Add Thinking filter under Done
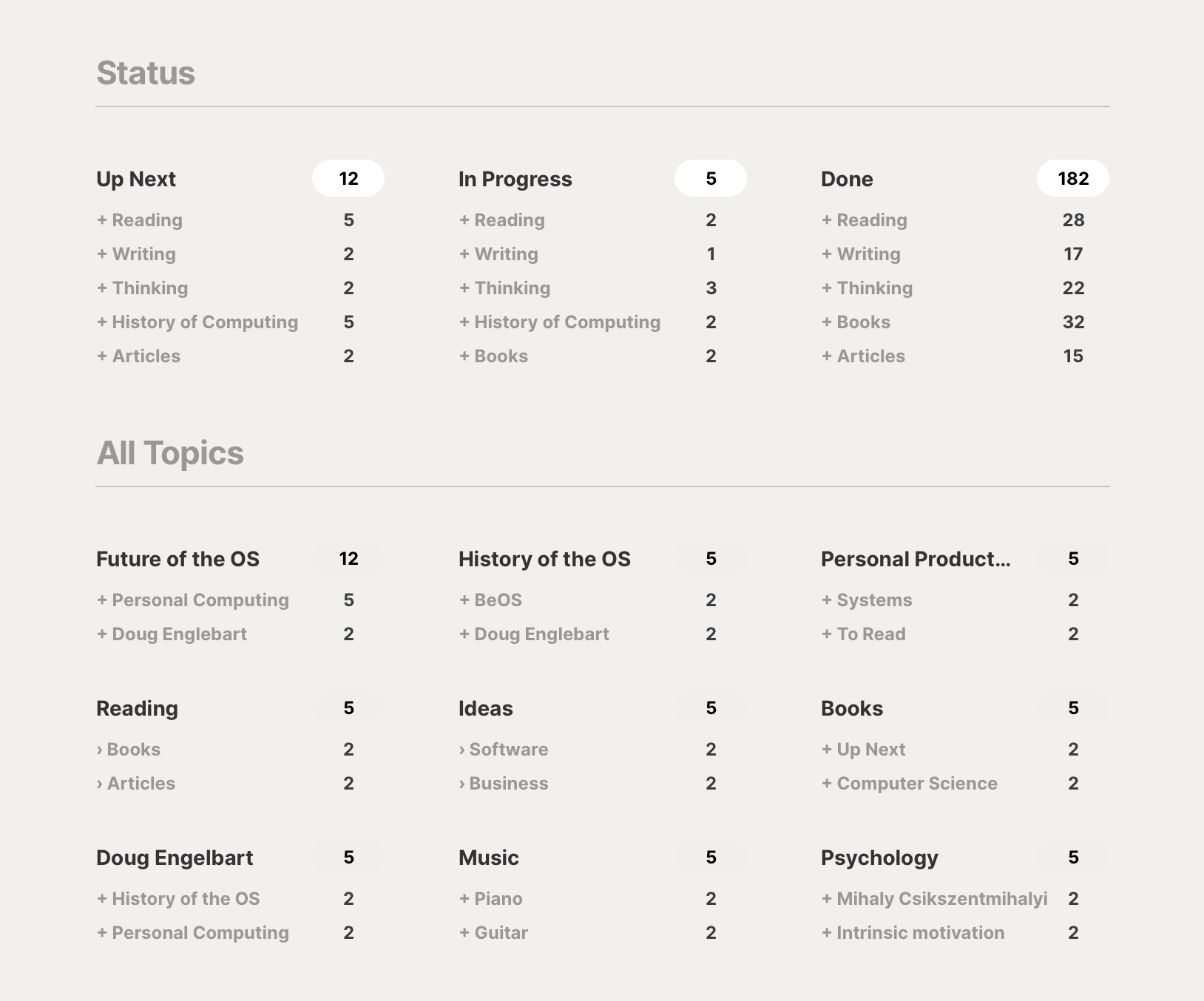1204x1001 pixels. pos(867,288)
